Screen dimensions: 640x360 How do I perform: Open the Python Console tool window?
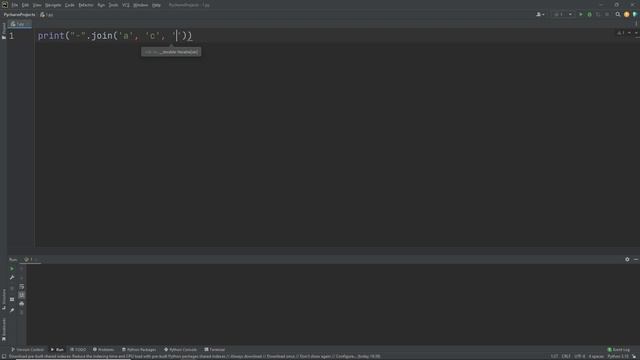tap(180, 350)
